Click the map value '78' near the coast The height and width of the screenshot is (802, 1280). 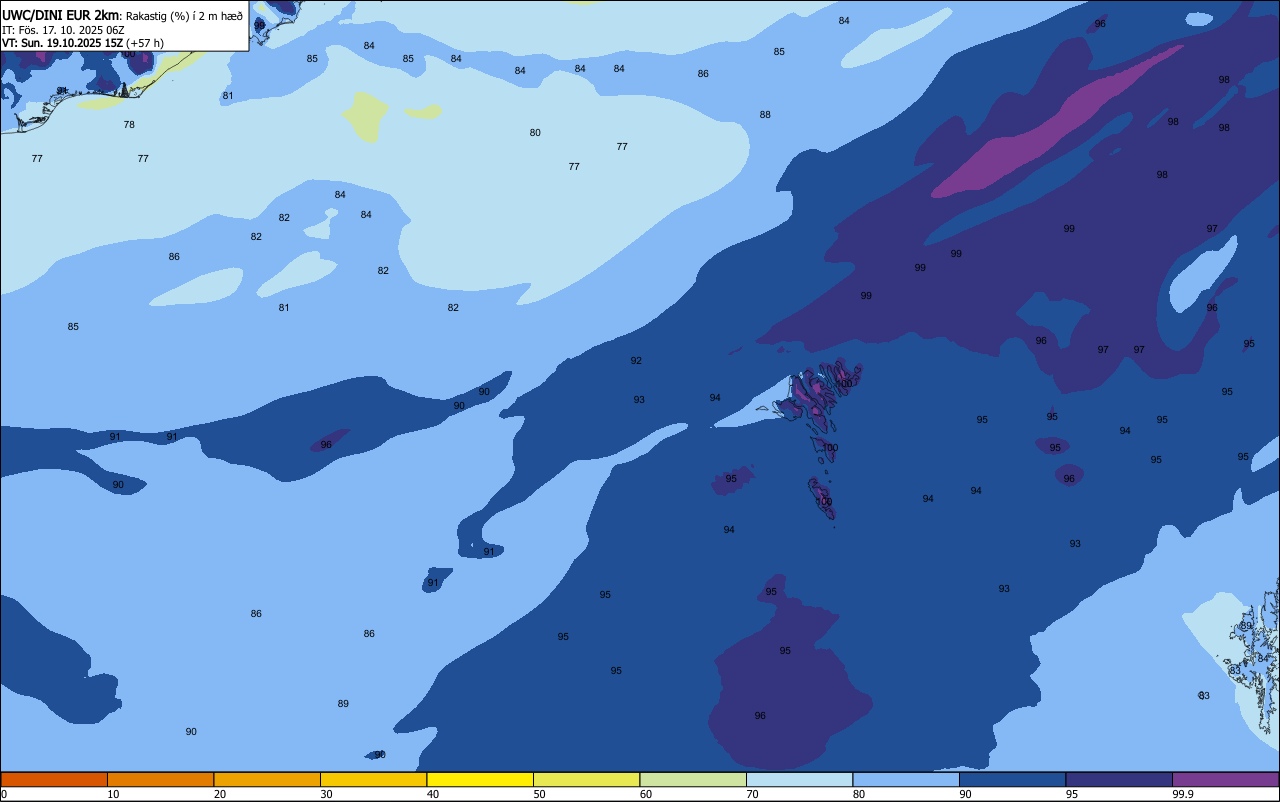(x=129, y=125)
